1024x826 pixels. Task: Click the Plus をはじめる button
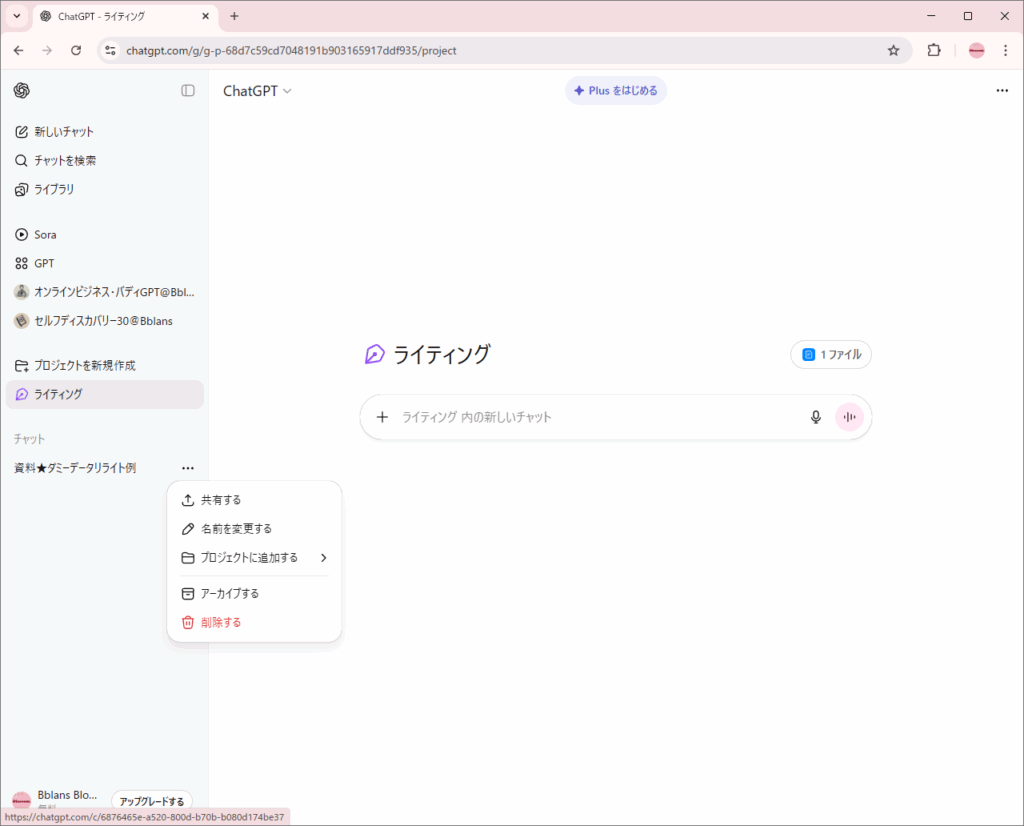click(616, 91)
